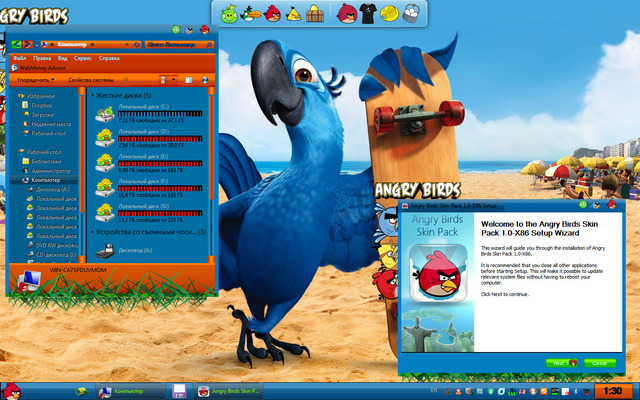Show hidden toolbar commands via chevron
This screenshot has width=640, height=400.
point(126,80)
